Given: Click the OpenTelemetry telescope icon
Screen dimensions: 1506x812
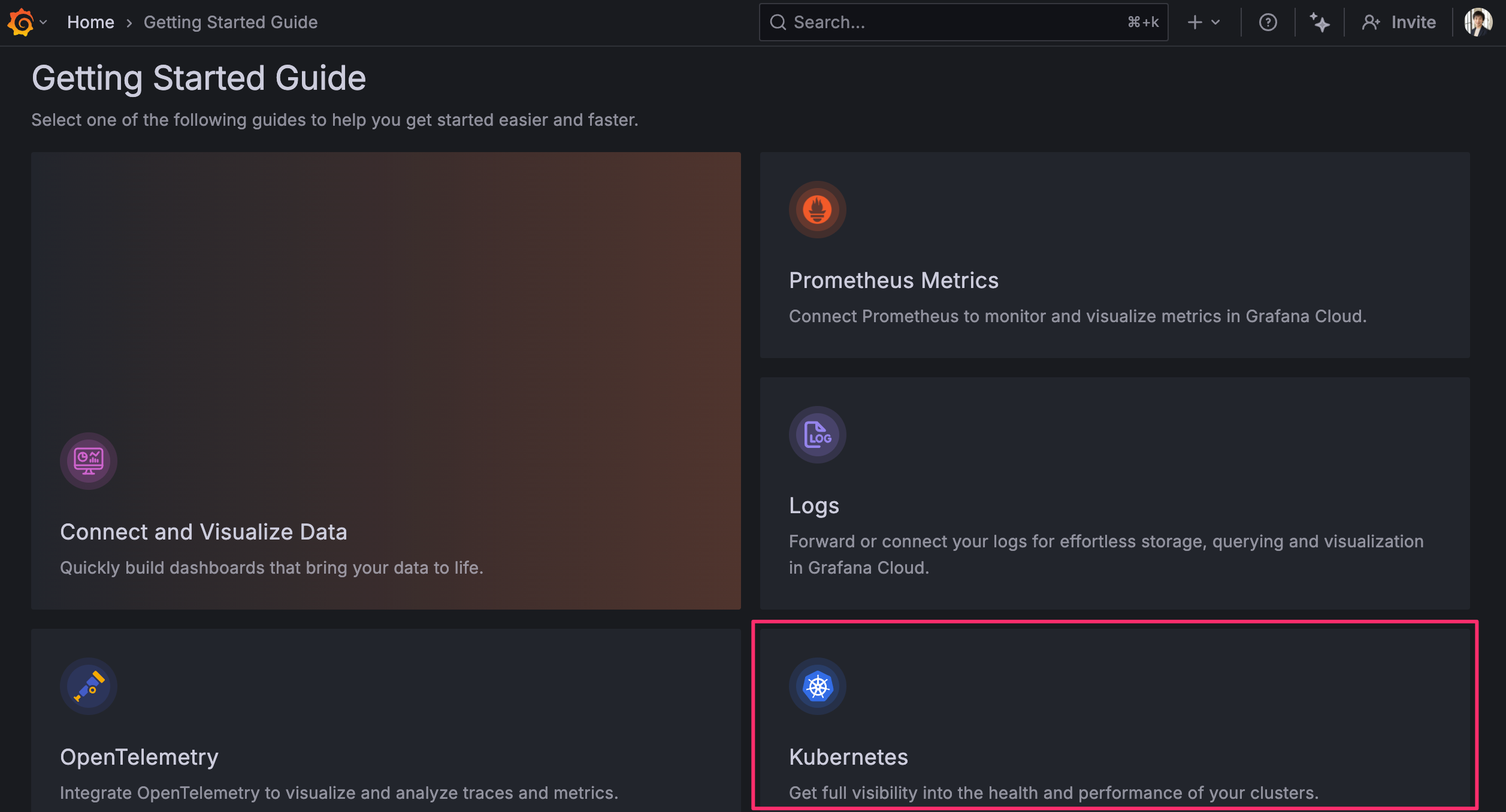Looking at the screenshot, I should click(x=88, y=686).
